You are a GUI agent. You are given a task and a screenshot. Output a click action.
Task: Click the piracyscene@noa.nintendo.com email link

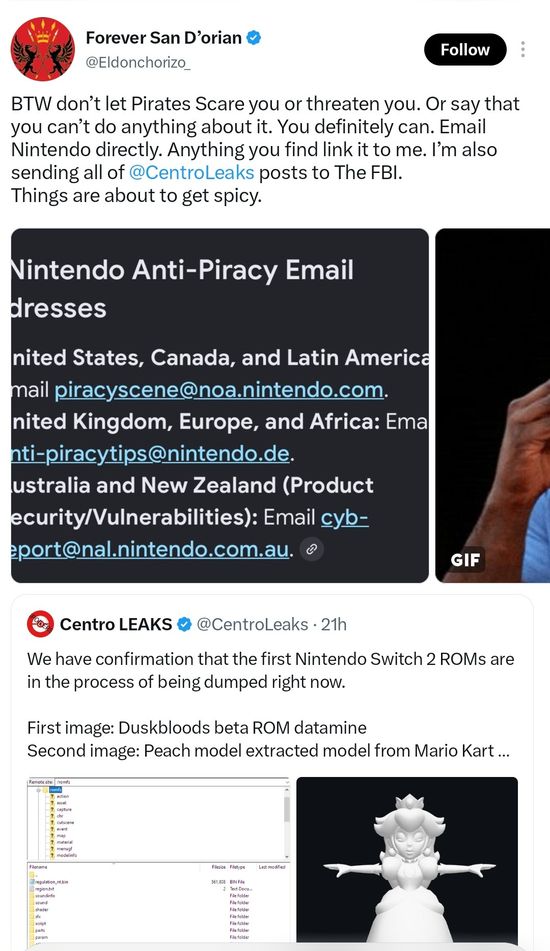[x=219, y=390]
